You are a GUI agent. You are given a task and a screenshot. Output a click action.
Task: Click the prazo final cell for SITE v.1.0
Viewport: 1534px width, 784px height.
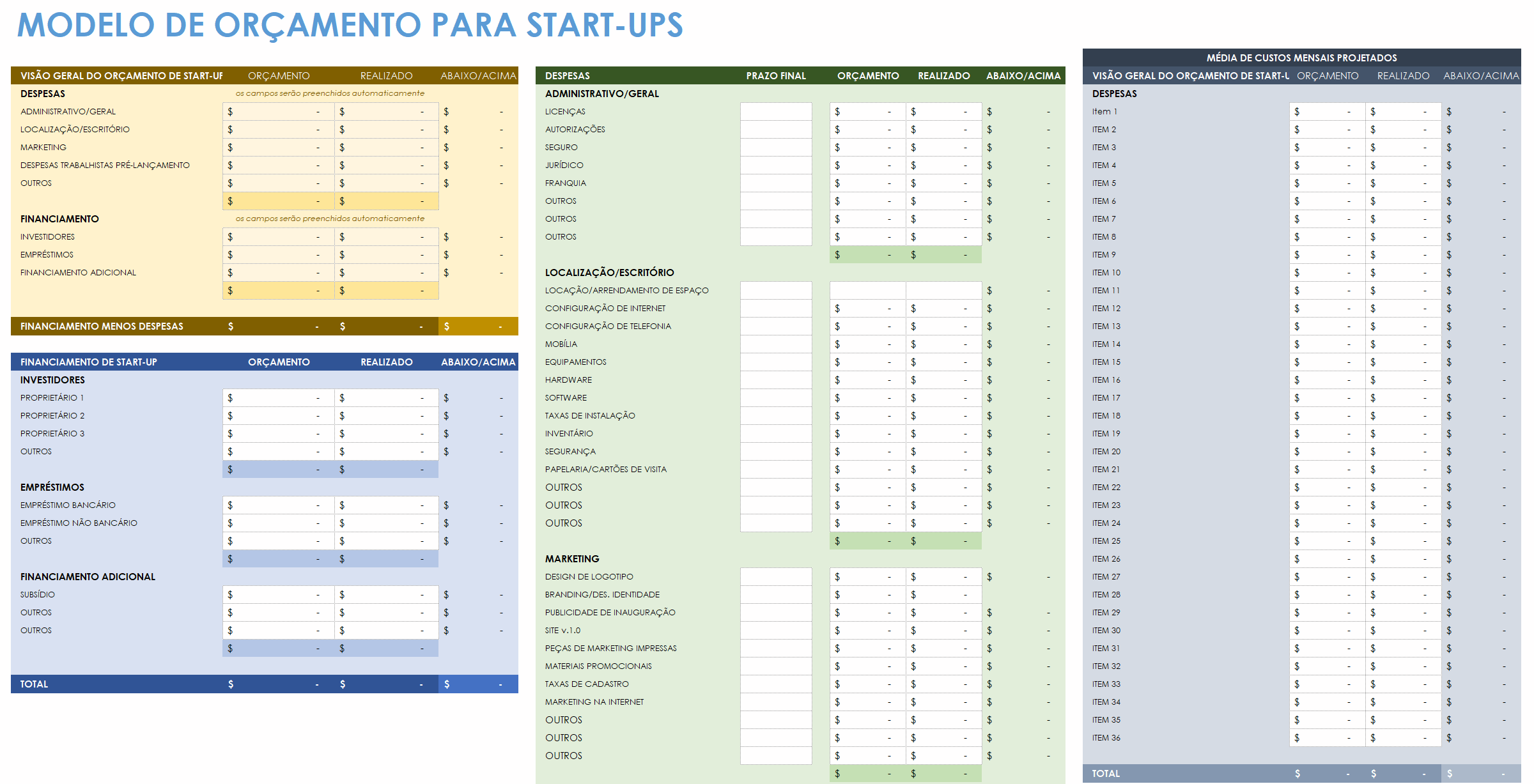[776, 631]
